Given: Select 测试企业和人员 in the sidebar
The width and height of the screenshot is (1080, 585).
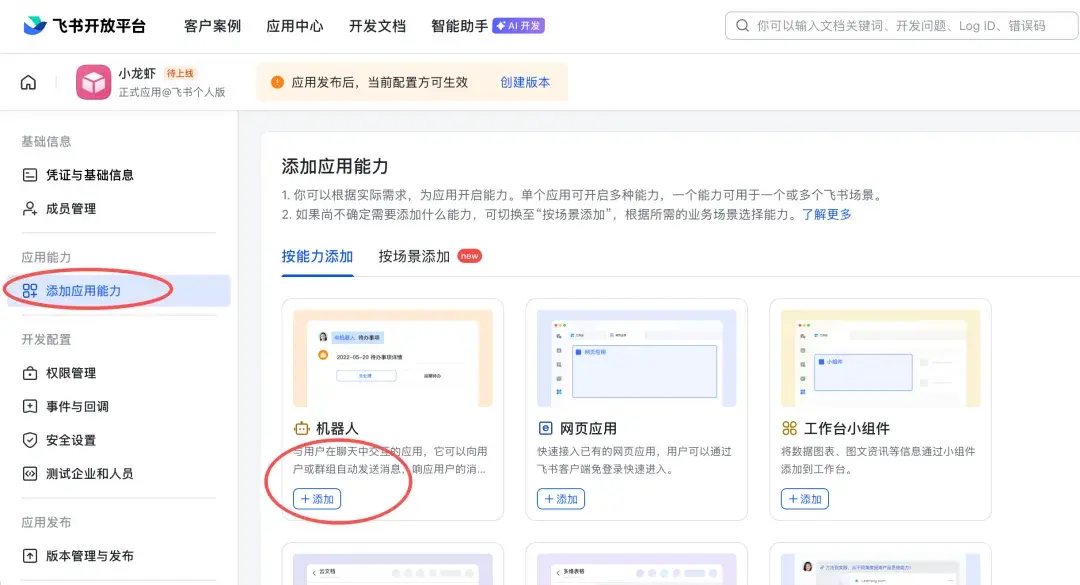Looking at the screenshot, I should 118,474.
